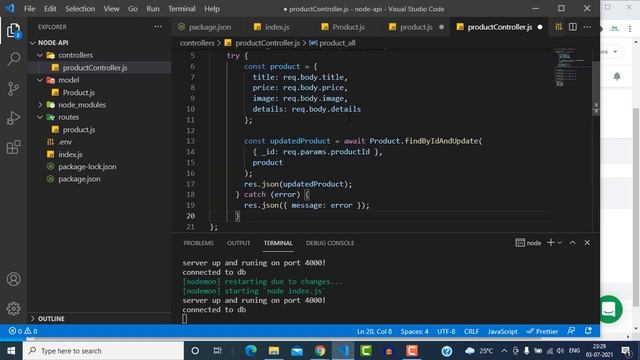
Task: Click the controllers breadcrumb segment
Action: (x=197, y=43)
